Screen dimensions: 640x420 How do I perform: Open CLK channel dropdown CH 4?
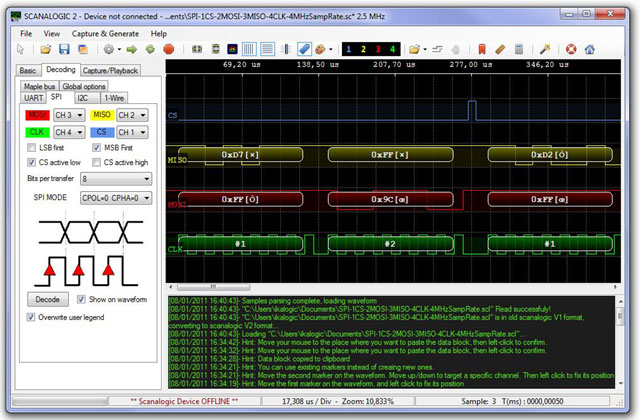[x=69, y=132]
